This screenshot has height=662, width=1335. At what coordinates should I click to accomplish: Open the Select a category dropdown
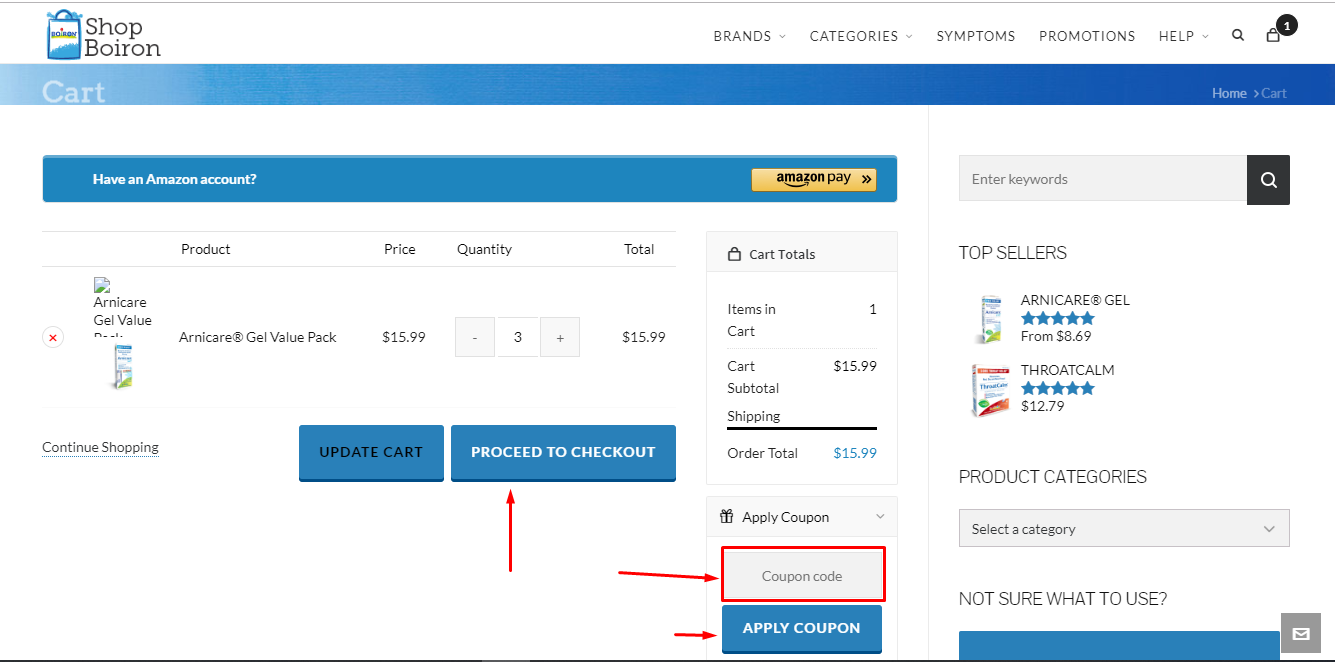coord(1124,529)
